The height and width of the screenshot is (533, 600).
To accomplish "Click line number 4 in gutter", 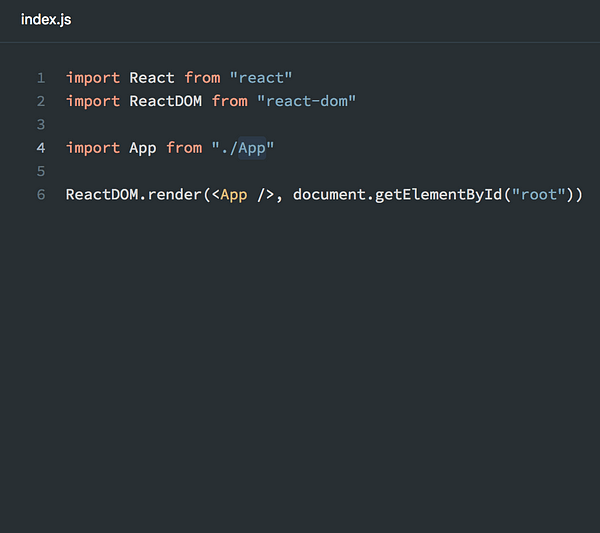I will [41, 148].
